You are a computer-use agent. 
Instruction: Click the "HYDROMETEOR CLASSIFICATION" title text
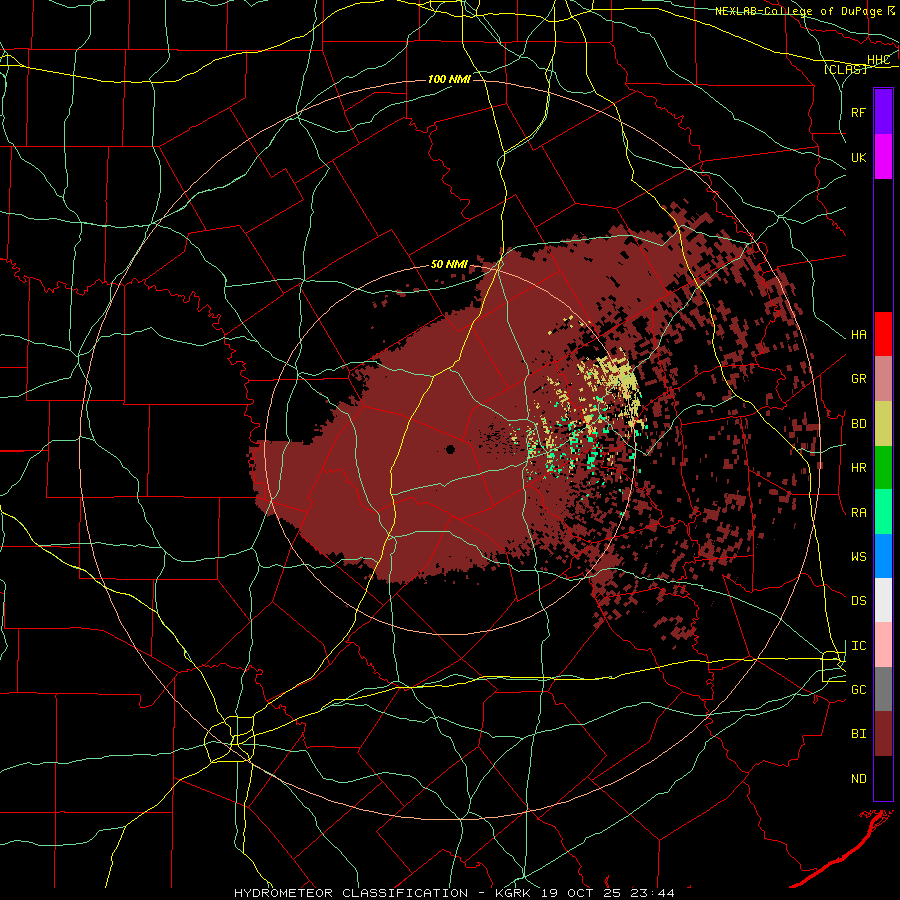pyautogui.click(x=351, y=893)
